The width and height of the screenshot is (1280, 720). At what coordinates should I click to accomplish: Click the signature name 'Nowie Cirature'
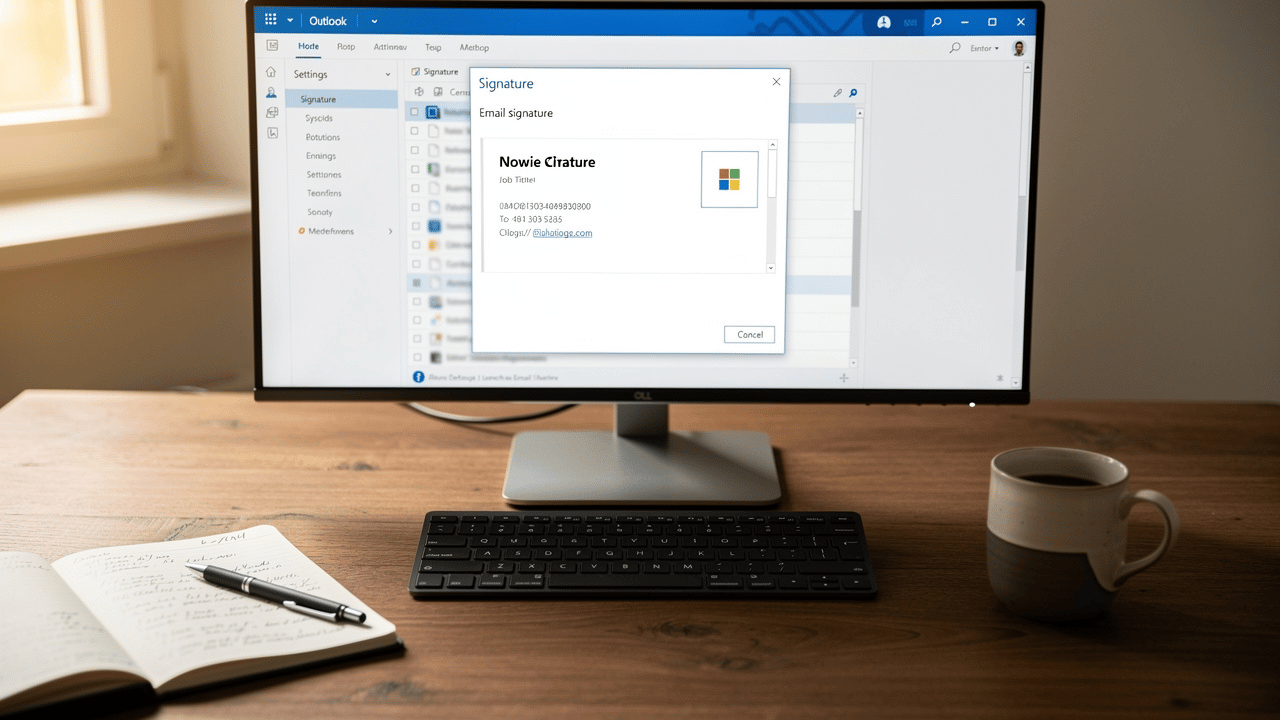(547, 162)
